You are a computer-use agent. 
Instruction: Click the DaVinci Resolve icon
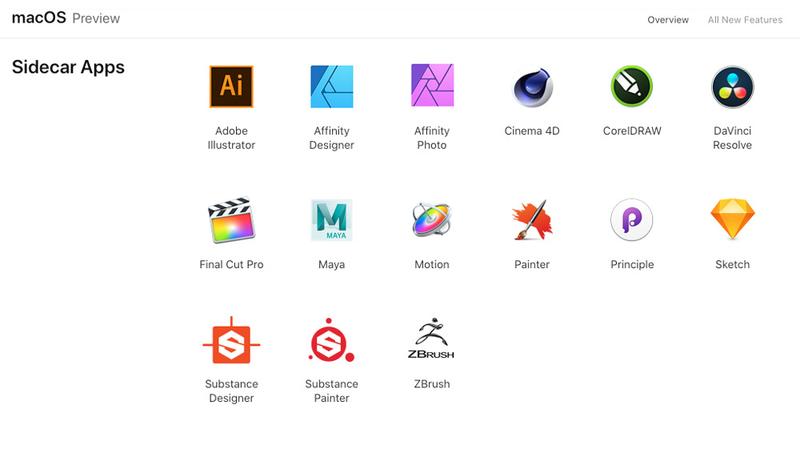(x=732, y=87)
